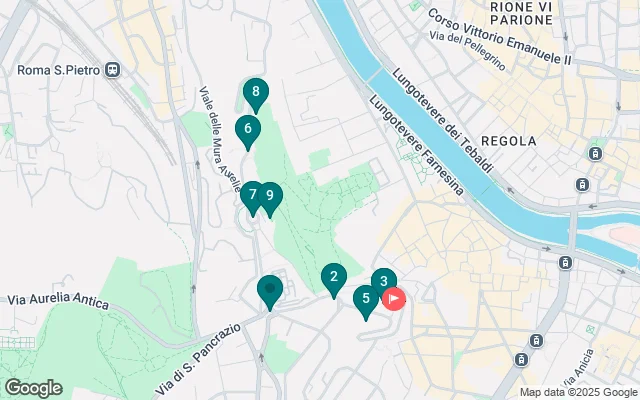
Task: Open the Google logo link
Action: (33, 388)
